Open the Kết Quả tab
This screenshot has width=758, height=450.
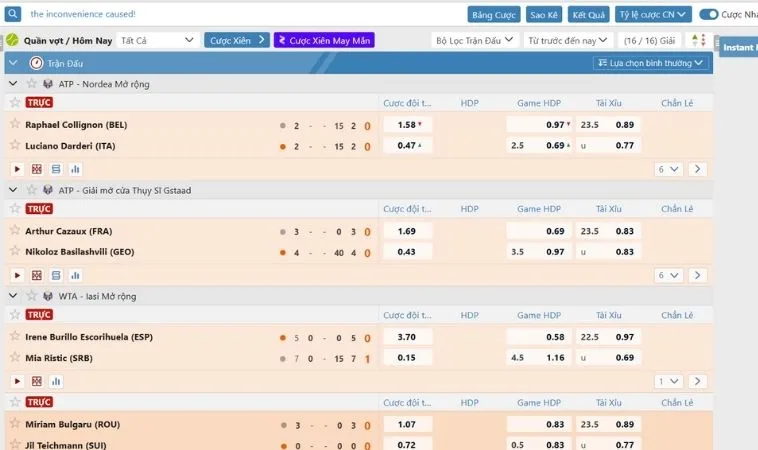588,15
